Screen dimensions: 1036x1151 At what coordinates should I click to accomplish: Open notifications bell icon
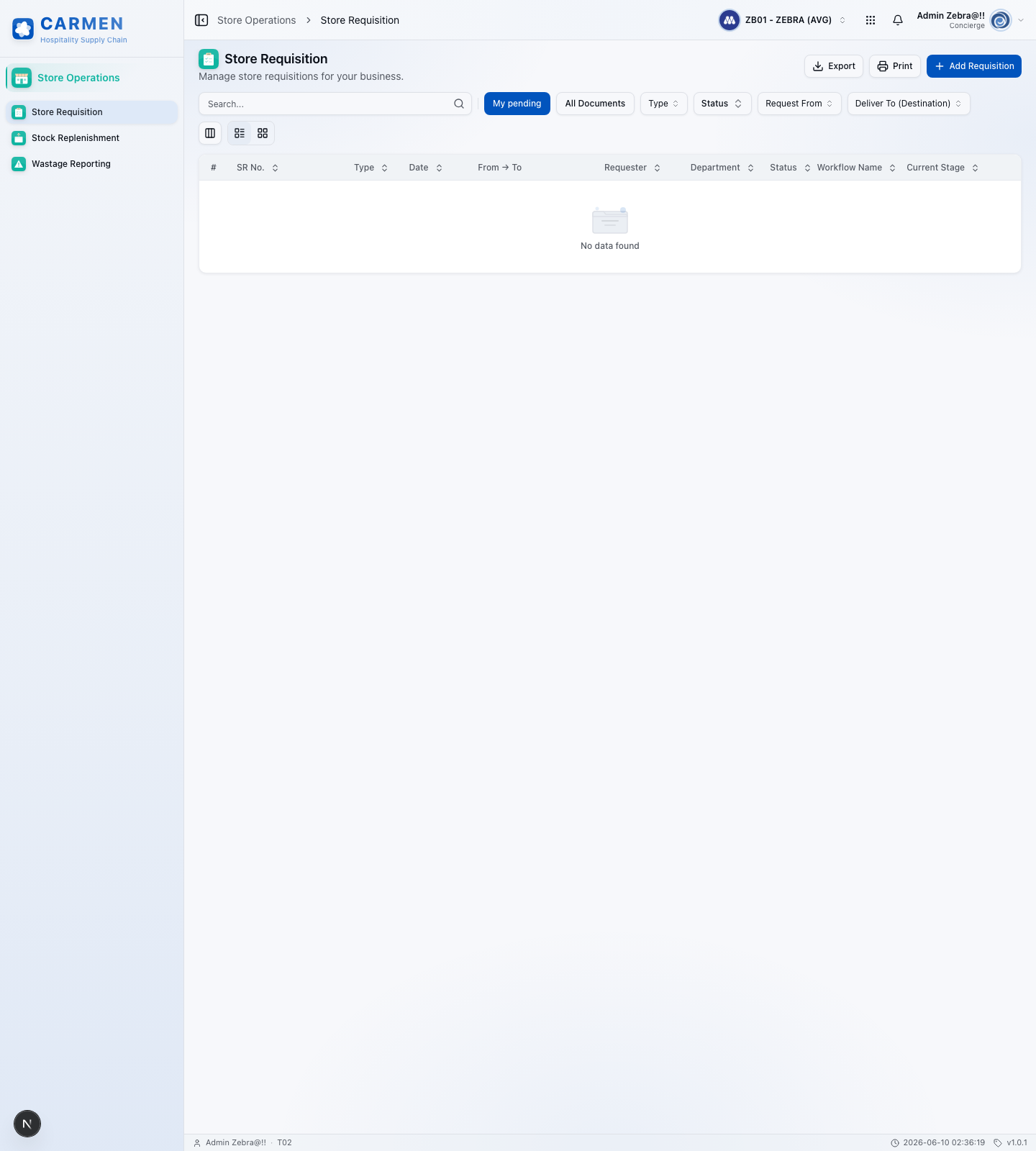pyautogui.click(x=898, y=20)
